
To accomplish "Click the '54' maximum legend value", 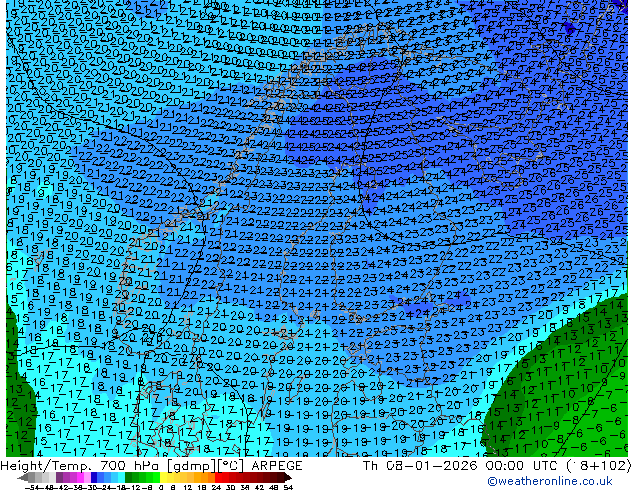I will (288, 488).
